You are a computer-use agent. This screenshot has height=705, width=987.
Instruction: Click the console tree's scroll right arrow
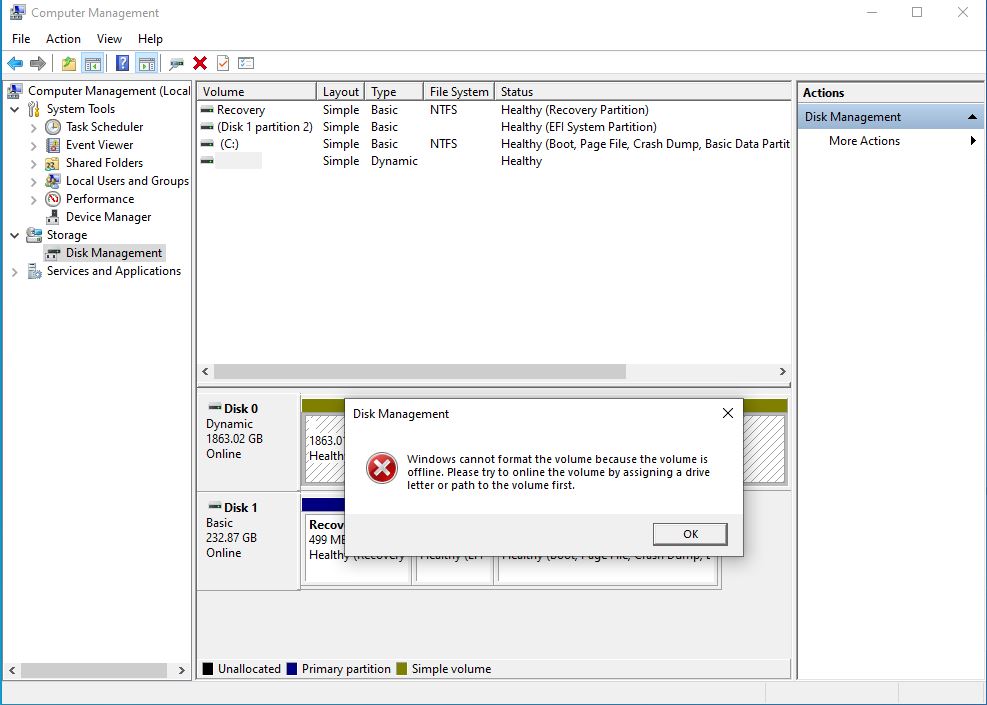click(x=182, y=670)
